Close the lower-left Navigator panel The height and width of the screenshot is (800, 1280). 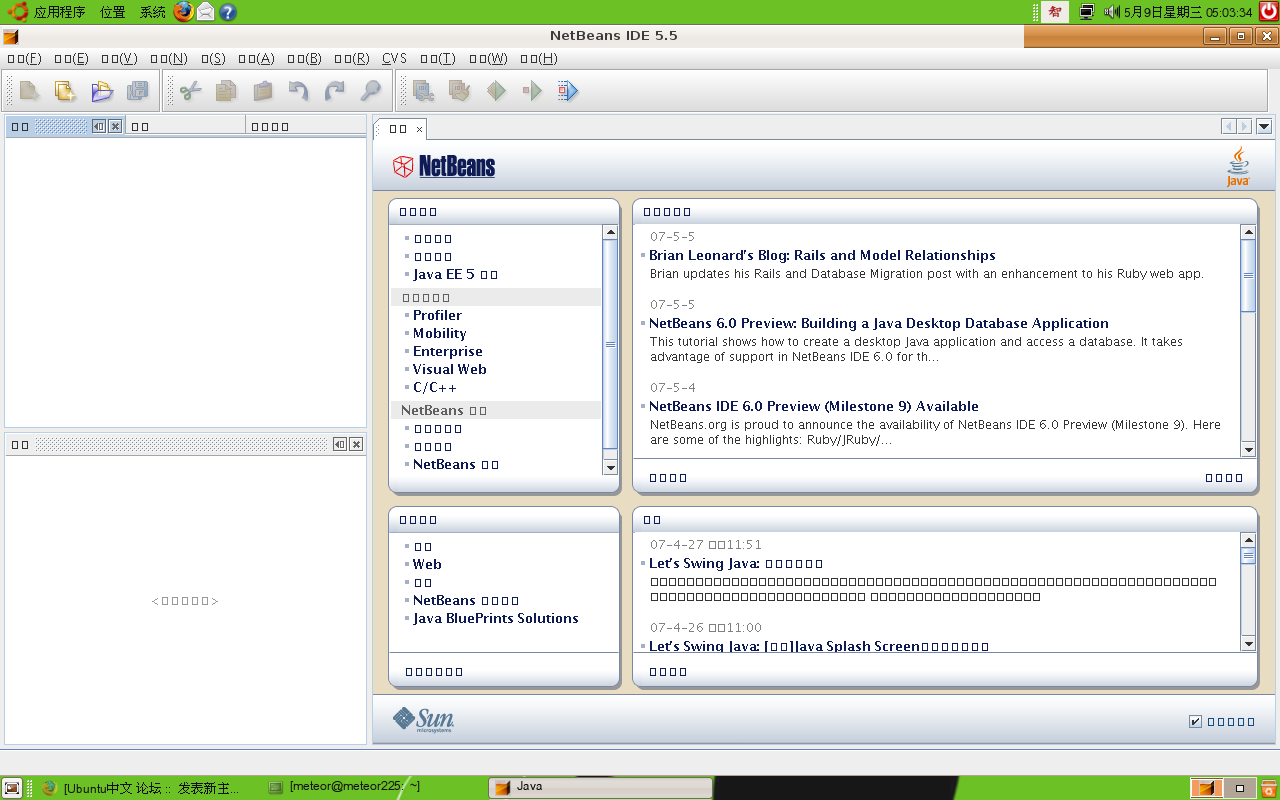point(356,444)
